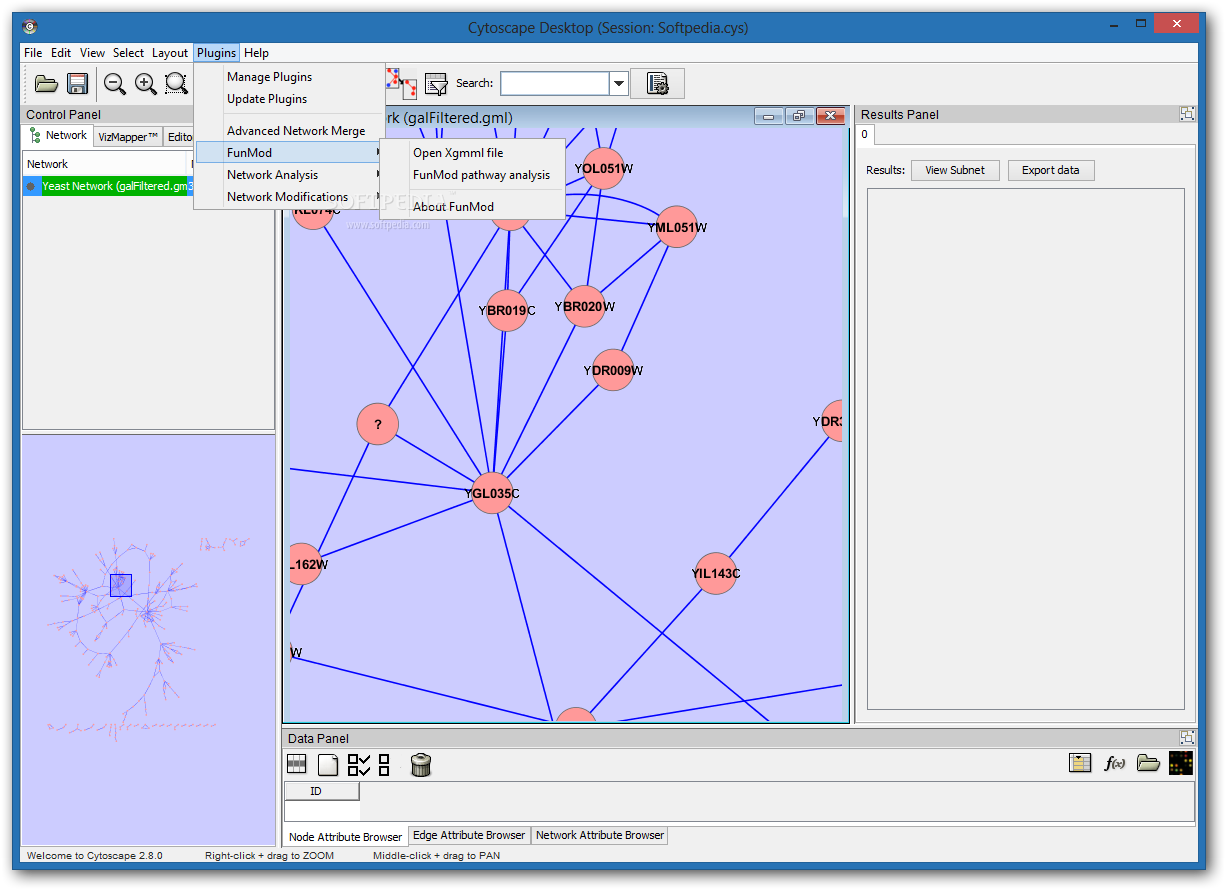The width and height of the screenshot is (1226, 890).
Task: Select node YBR019C
Action: click(507, 310)
